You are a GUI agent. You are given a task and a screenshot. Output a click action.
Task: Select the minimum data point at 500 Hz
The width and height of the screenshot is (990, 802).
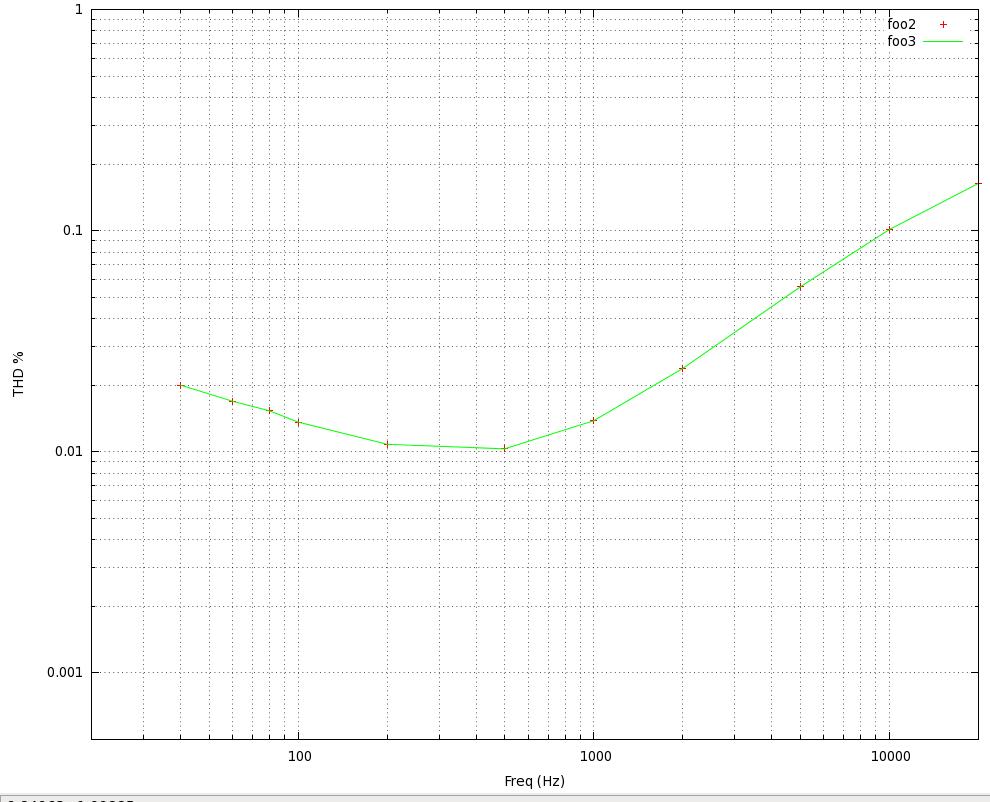tap(504, 449)
